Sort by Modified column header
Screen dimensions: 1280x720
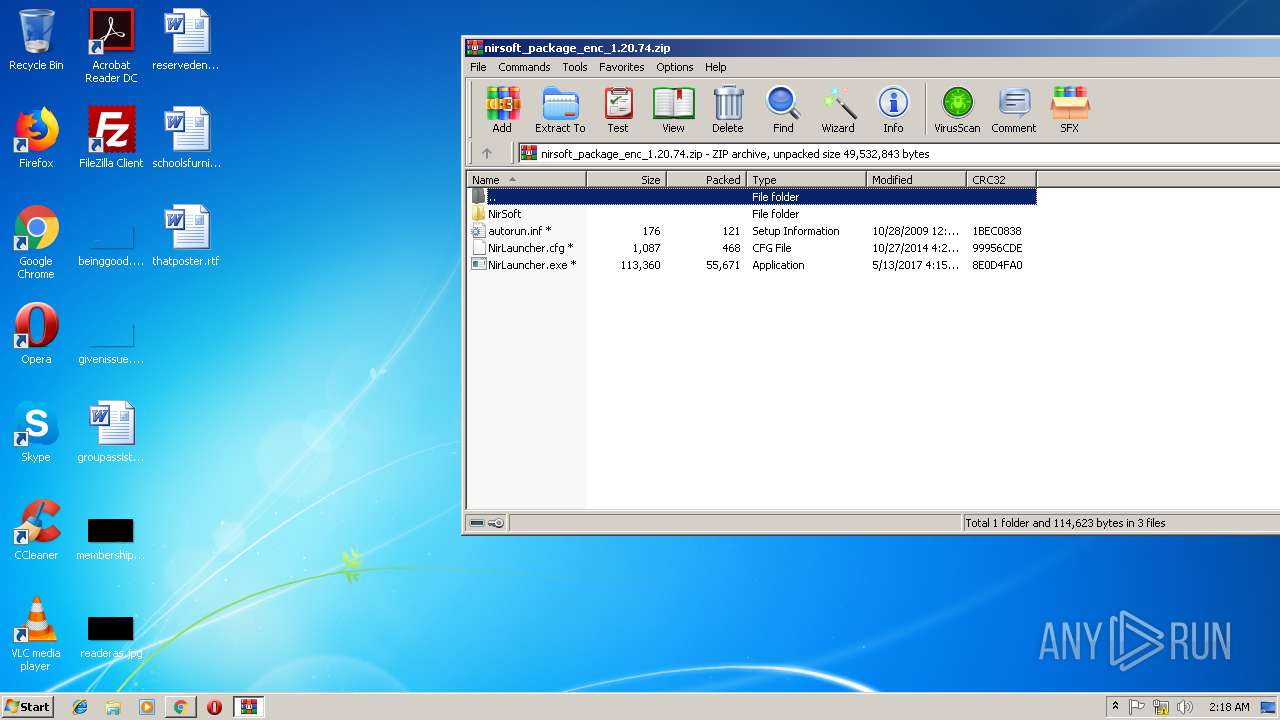pyautogui.click(x=916, y=180)
